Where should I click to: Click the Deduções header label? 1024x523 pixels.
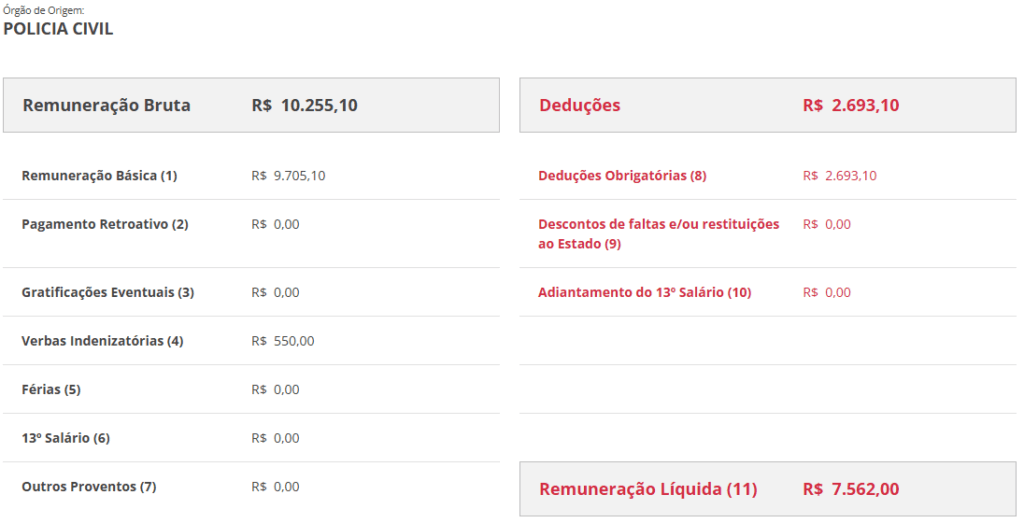[x=579, y=105]
